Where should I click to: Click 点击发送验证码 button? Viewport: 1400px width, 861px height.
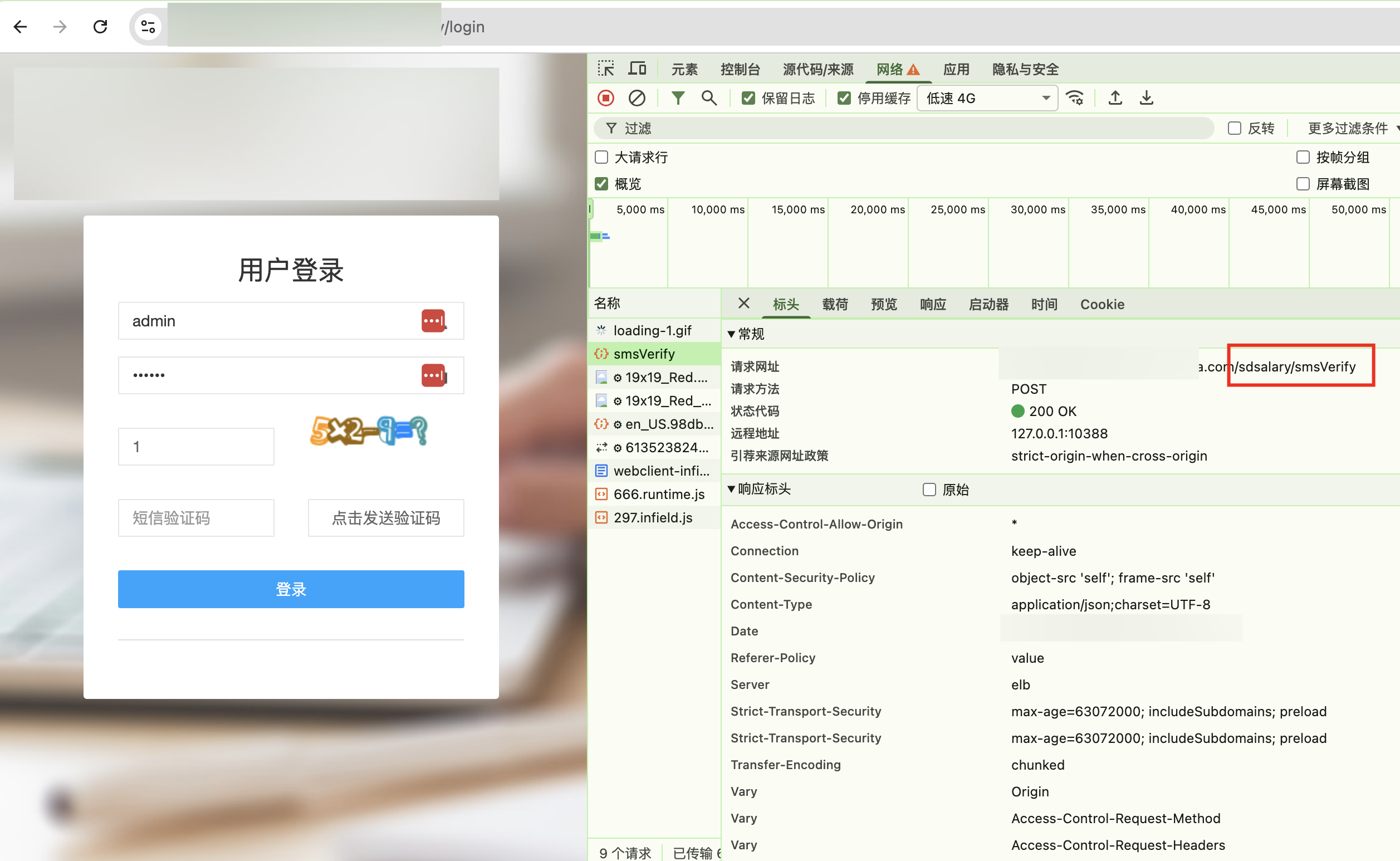coord(386,517)
